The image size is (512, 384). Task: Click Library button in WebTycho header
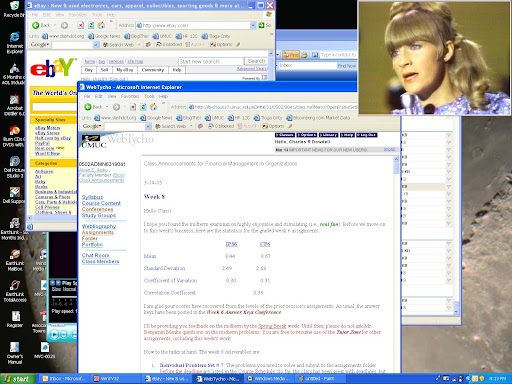click(x=328, y=135)
